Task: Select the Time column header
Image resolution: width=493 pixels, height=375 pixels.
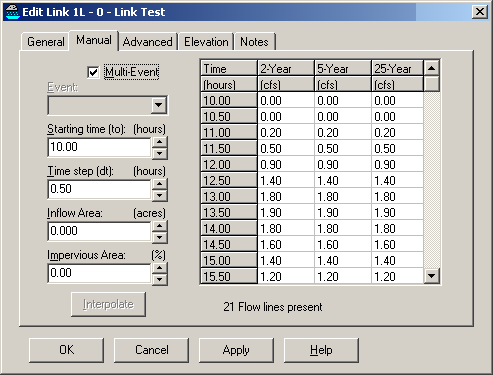Action: [229, 69]
